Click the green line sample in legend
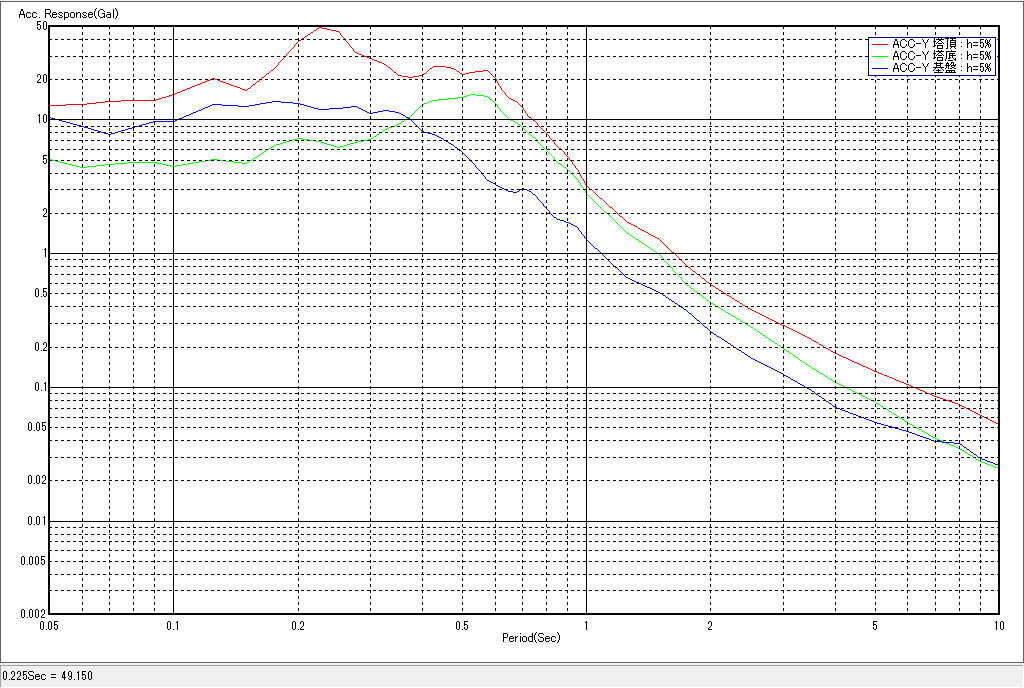 pos(879,56)
